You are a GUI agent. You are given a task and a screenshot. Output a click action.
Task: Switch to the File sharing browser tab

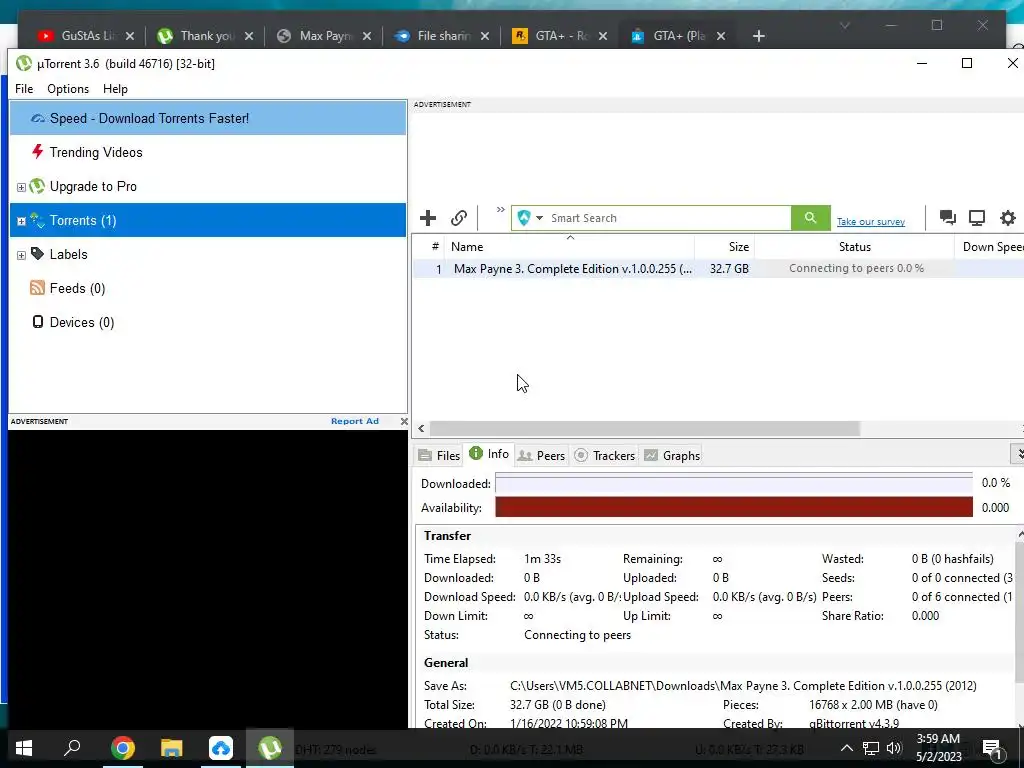click(442, 36)
